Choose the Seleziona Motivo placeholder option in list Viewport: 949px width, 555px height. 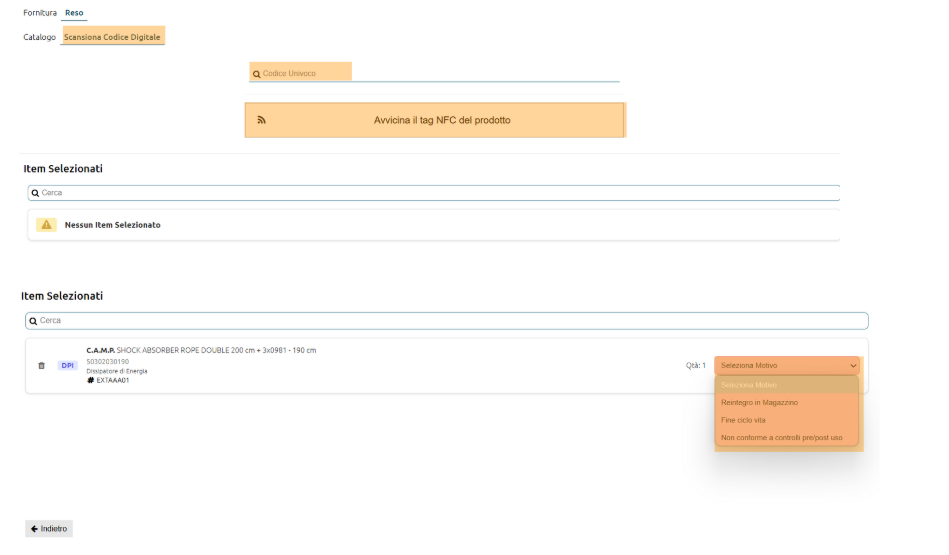pyautogui.click(x=787, y=385)
